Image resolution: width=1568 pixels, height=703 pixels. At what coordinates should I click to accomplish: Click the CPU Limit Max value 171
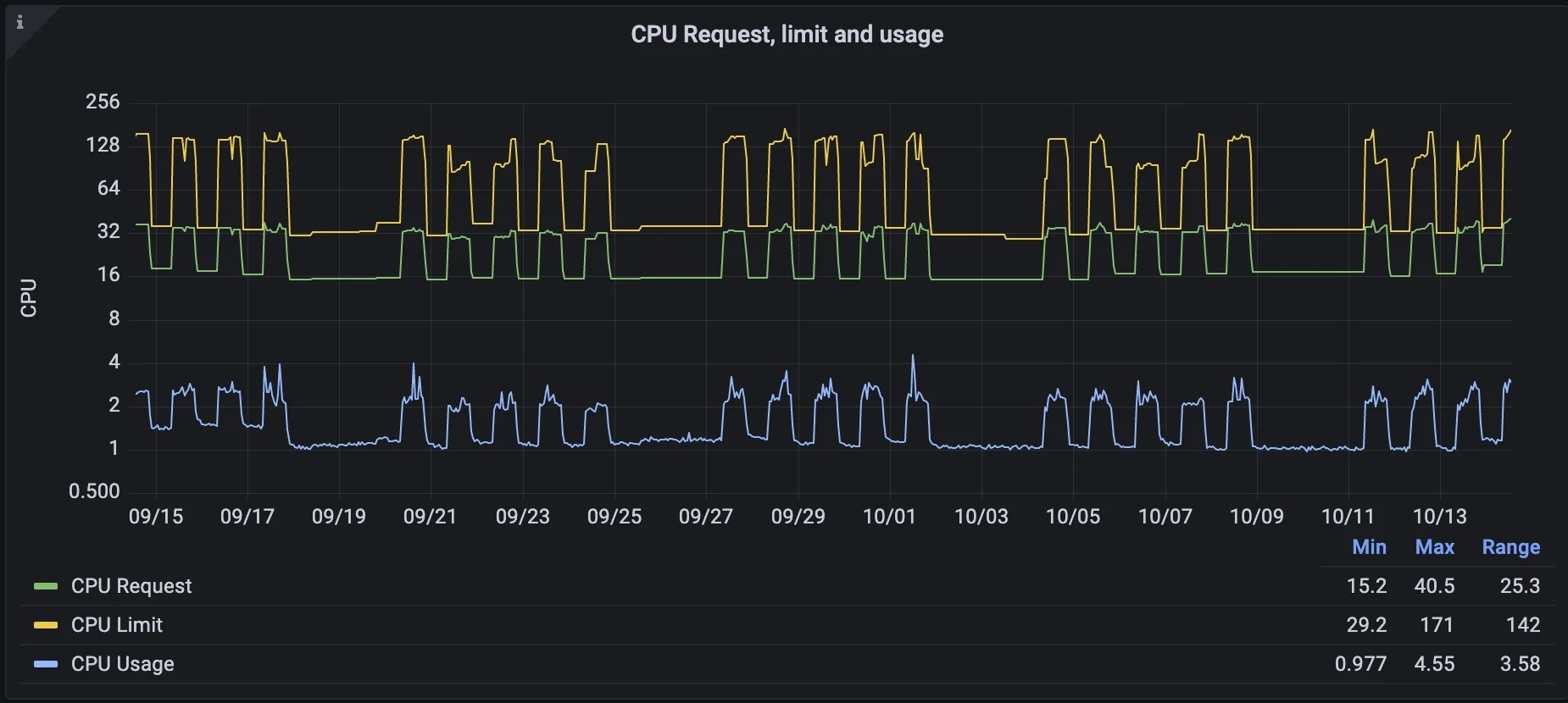pos(1436,625)
